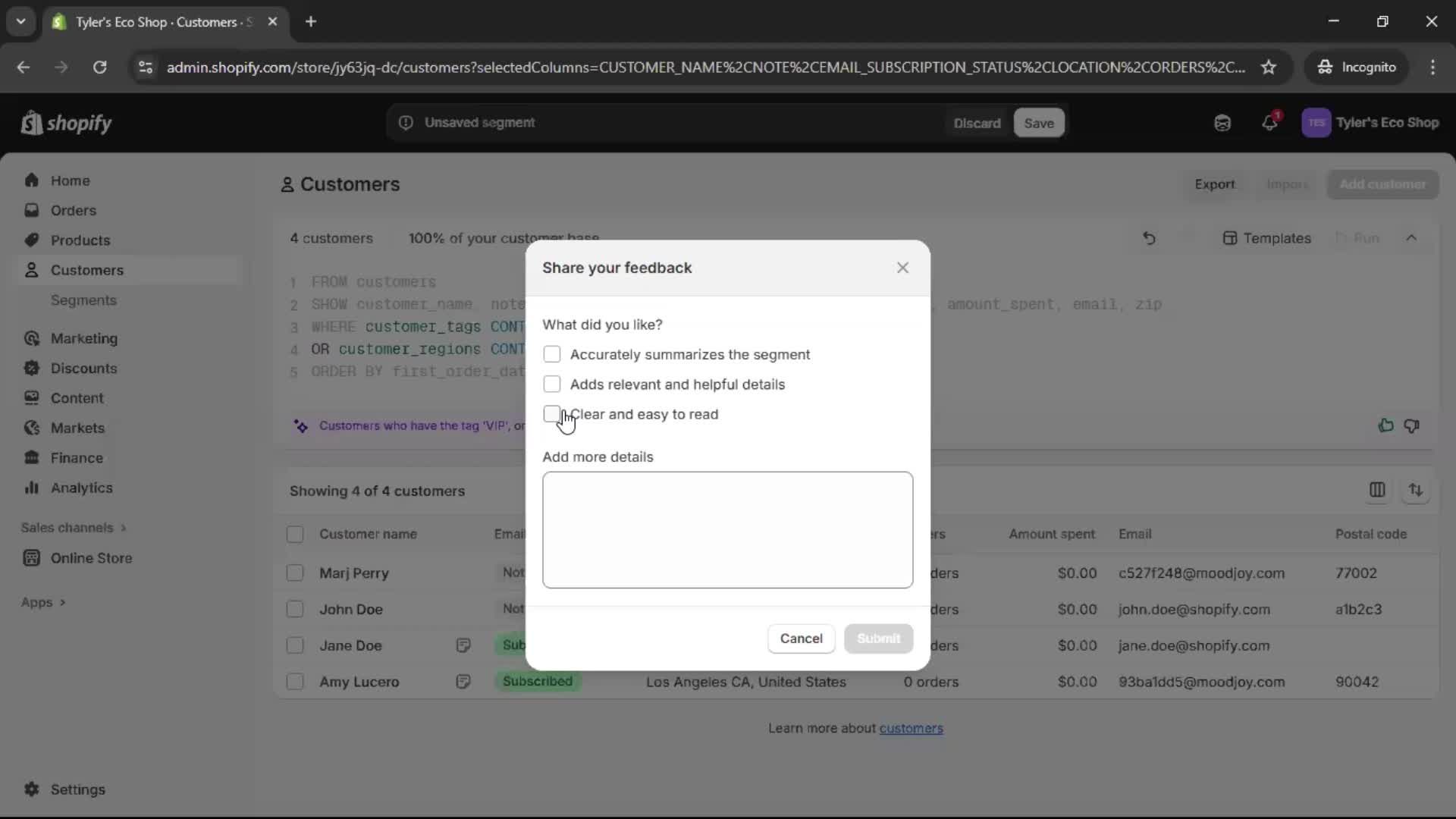Open the Shopify home logo in the header
The height and width of the screenshot is (819, 1456).
67,123
